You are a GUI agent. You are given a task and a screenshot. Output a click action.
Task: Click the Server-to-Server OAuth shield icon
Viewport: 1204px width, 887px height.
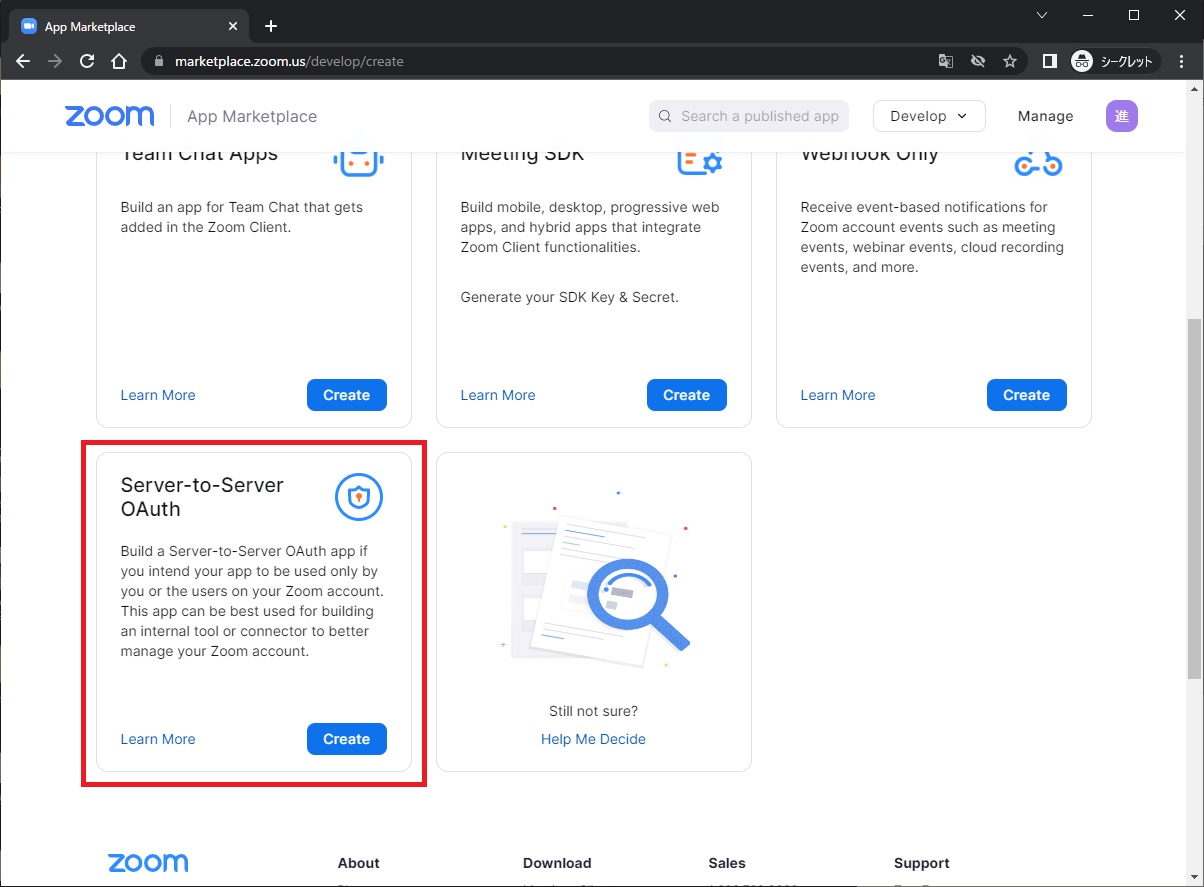tap(358, 497)
